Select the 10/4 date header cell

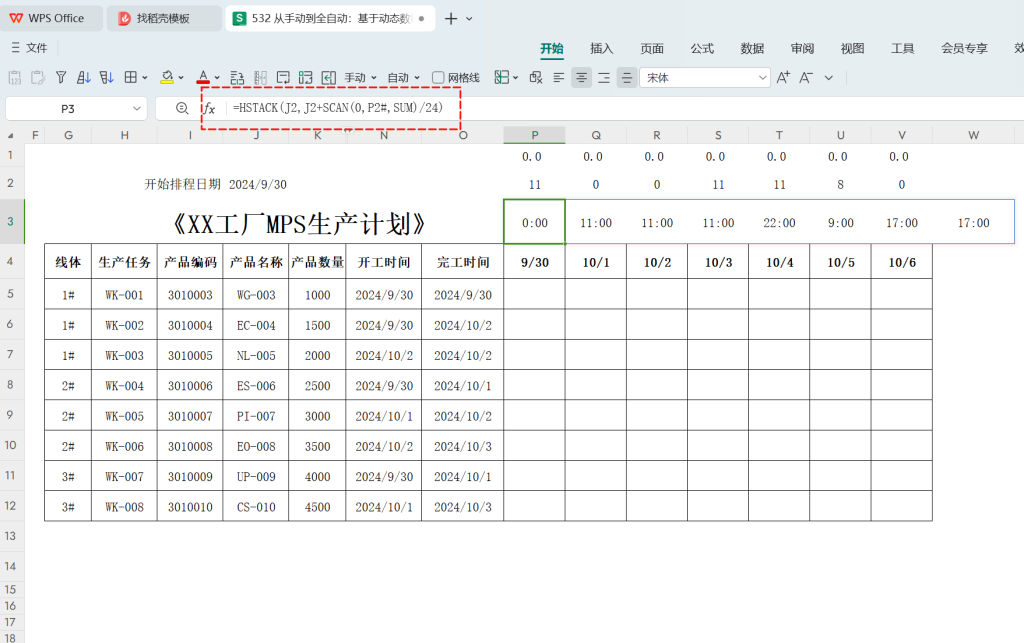(x=779, y=262)
